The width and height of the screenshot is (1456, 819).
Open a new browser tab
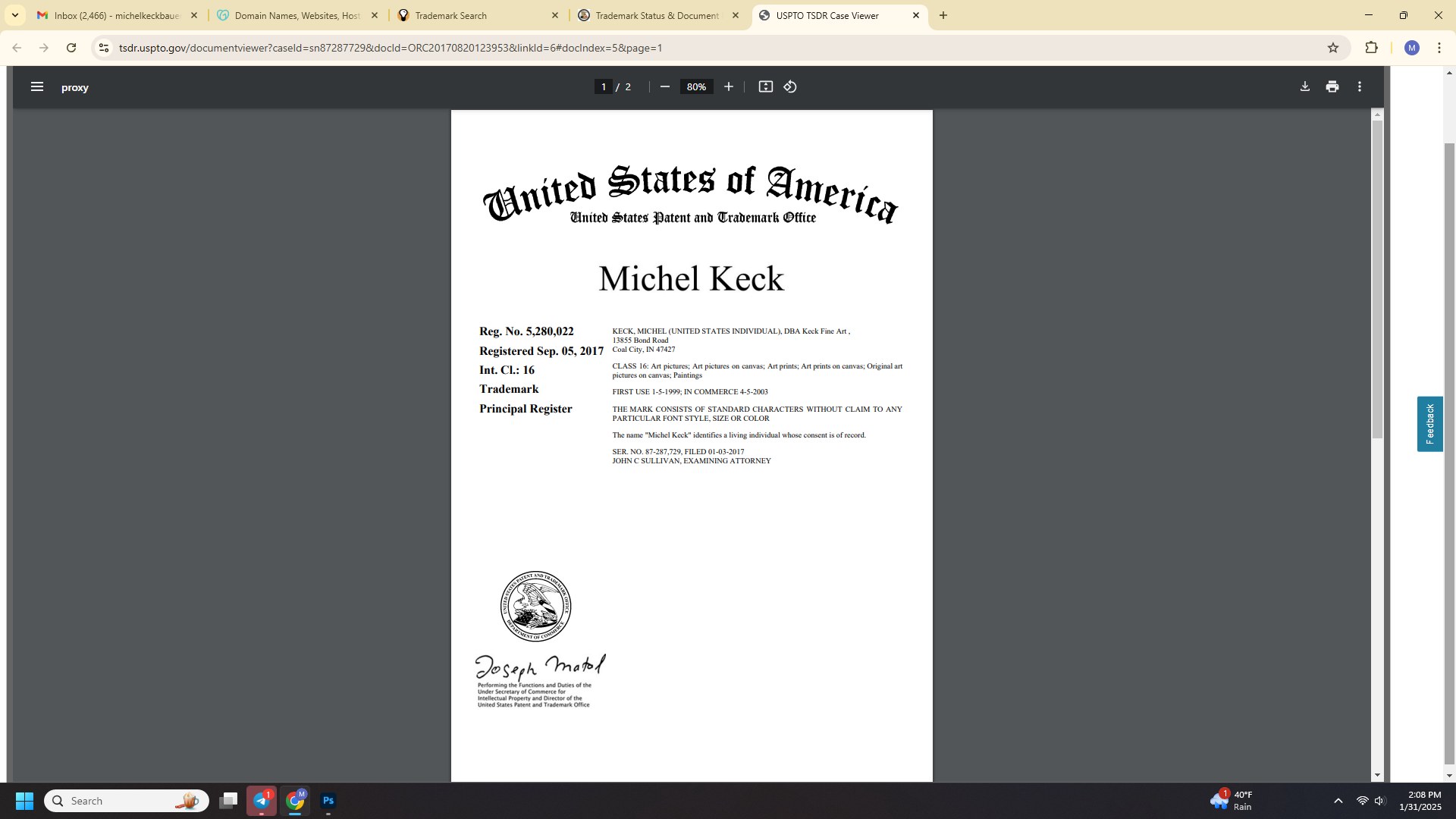[943, 15]
